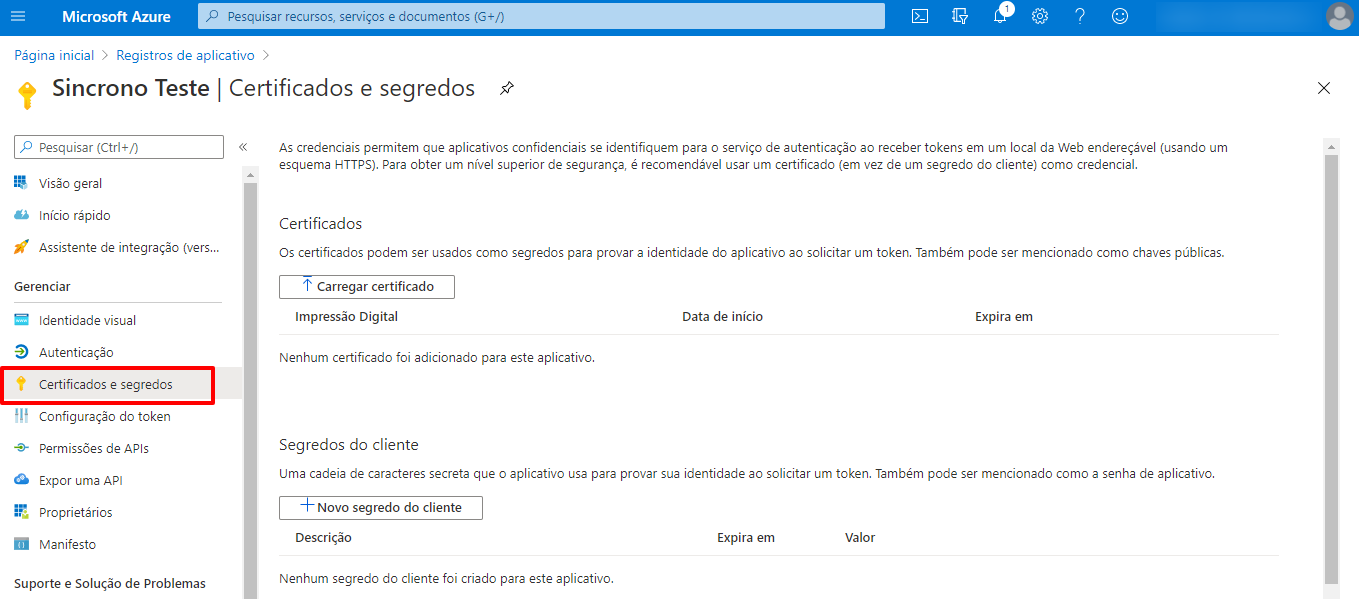Pin the Certificados e segredos blade

[507, 88]
